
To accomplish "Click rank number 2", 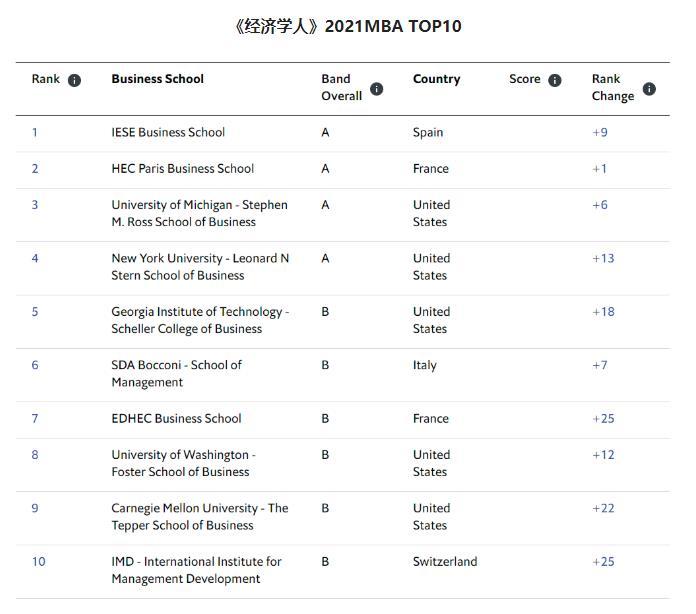I will pyautogui.click(x=35, y=169).
